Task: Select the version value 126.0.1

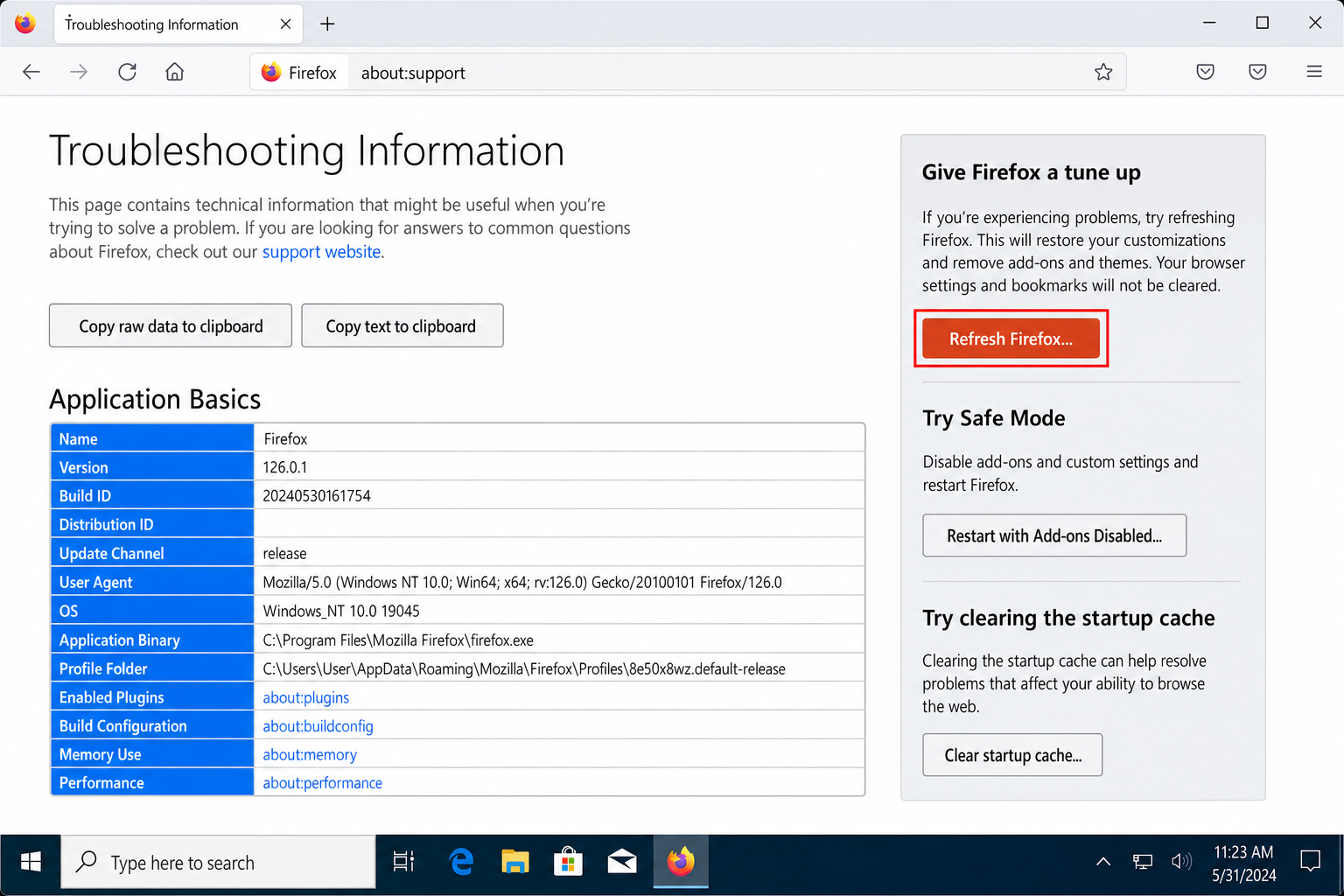Action: [284, 467]
